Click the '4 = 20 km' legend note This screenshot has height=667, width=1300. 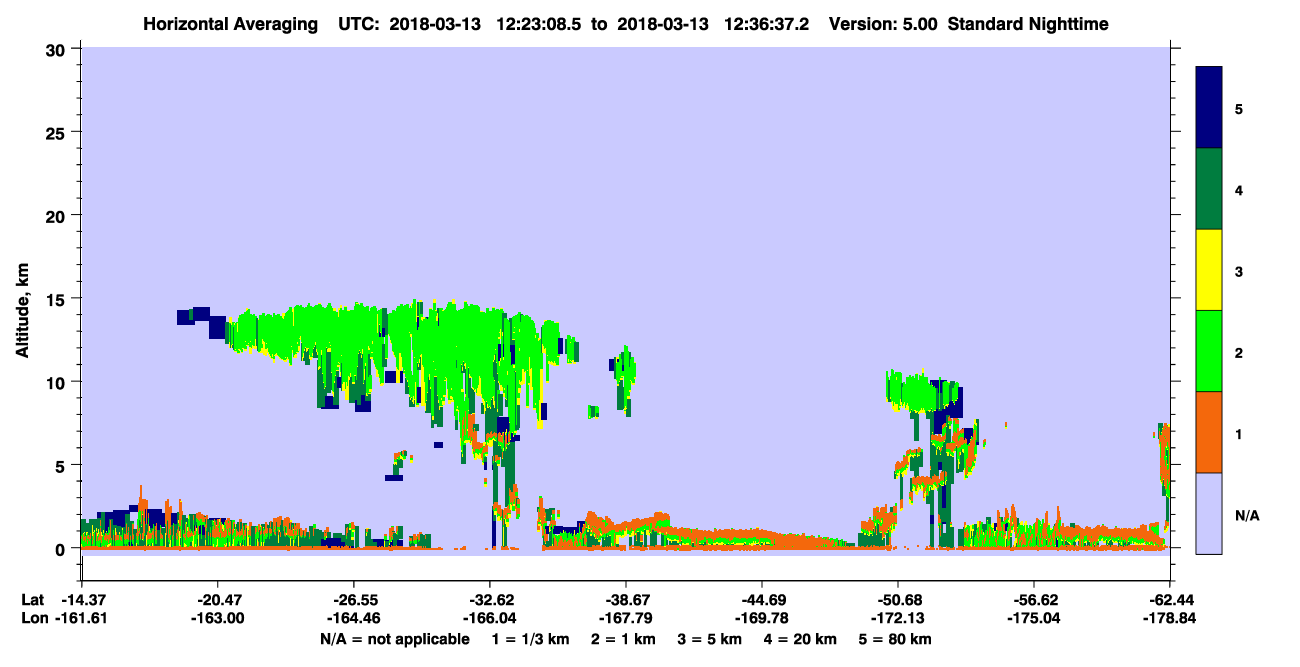[x=800, y=639]
